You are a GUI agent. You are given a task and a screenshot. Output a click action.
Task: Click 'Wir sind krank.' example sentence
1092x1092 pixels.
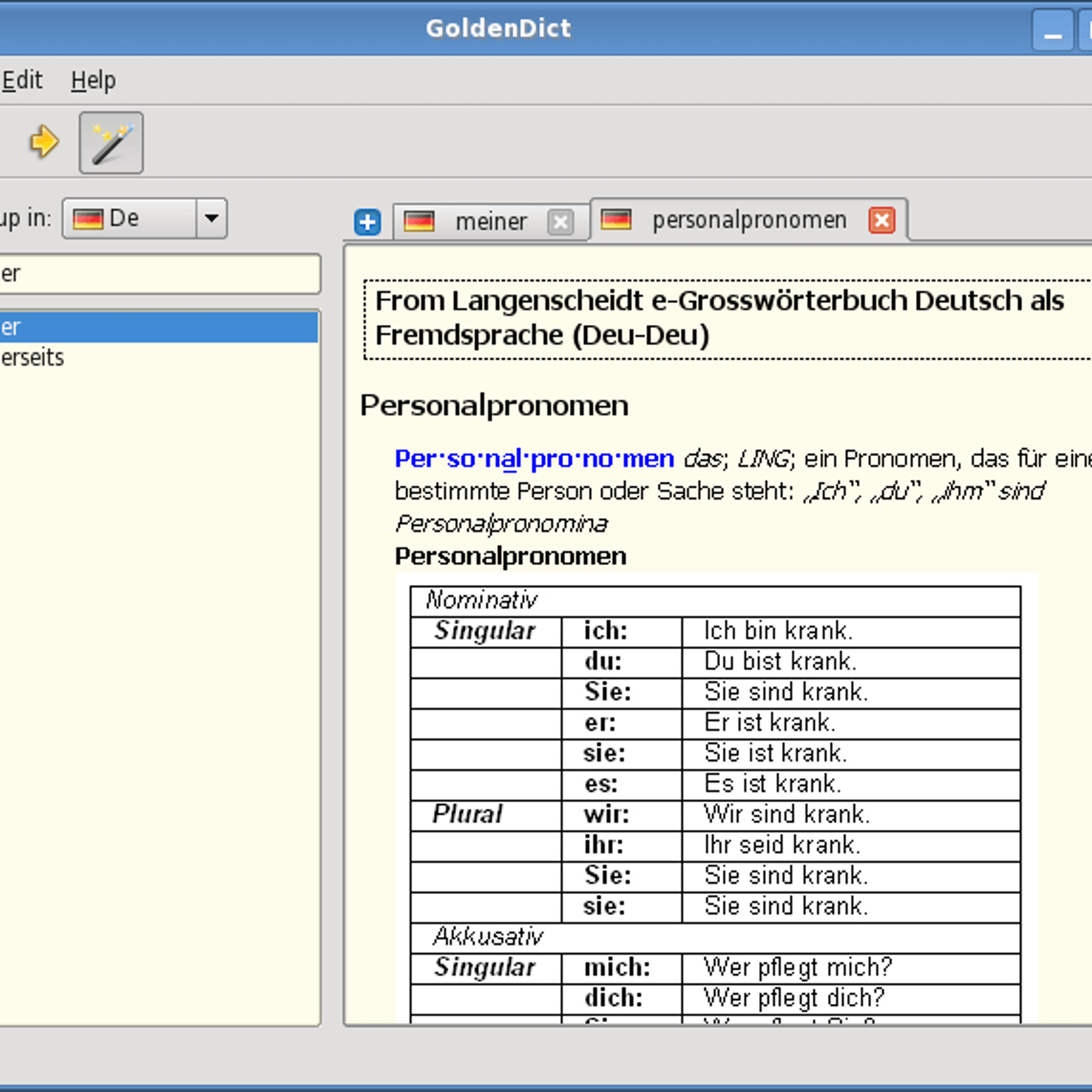(x=787, y=814)
